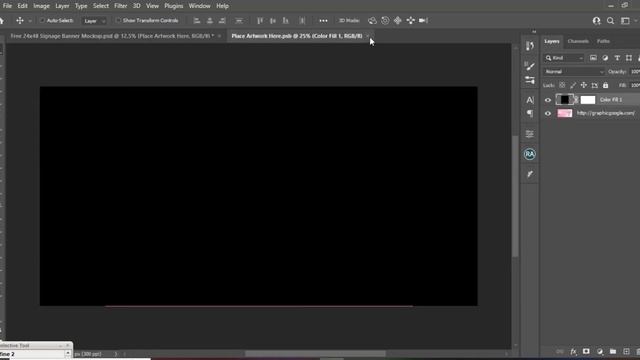Select the 3D roll camera icon
This screenshot has width=640, height=360.
[x=385, y=20]
